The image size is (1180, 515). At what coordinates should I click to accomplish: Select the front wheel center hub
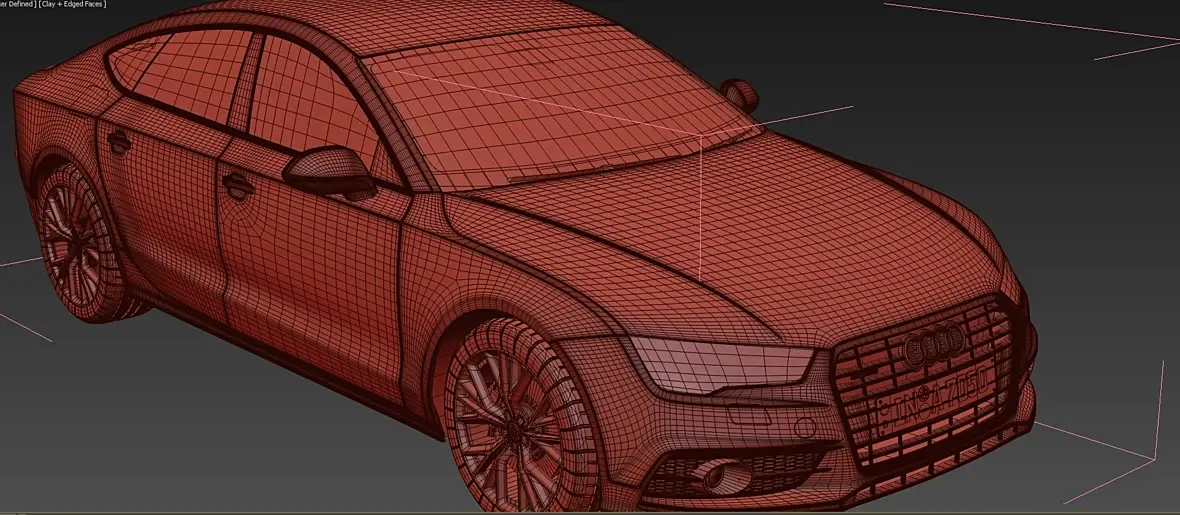[513, 431]
